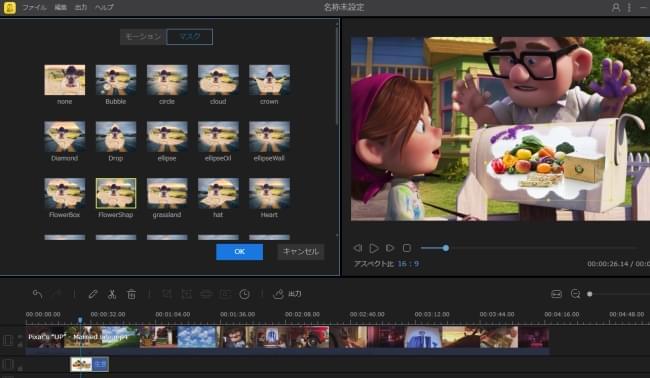Screen dimensions: 650x378
Task: Select the overlay clip on second track
Action: (x=90, y=364)
